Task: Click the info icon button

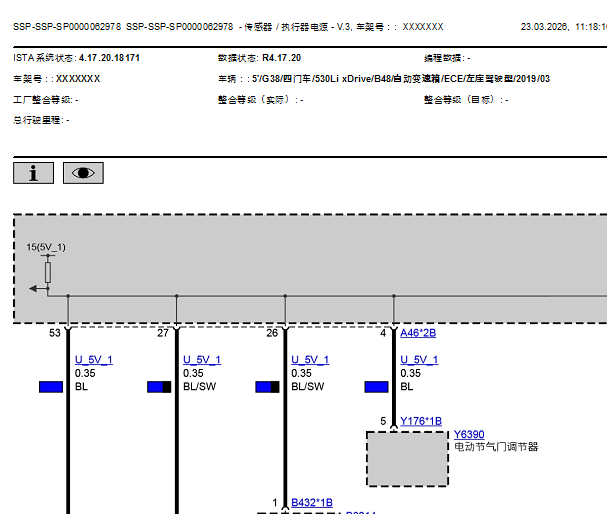Action: point(33,173)
